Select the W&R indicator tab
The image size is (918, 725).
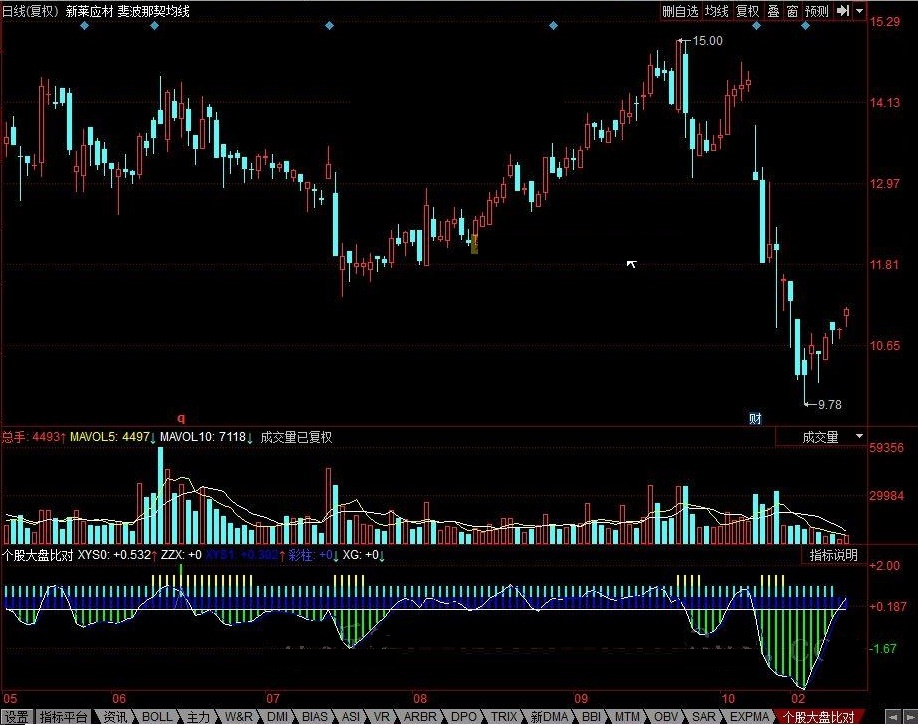(x=238, y=717)
